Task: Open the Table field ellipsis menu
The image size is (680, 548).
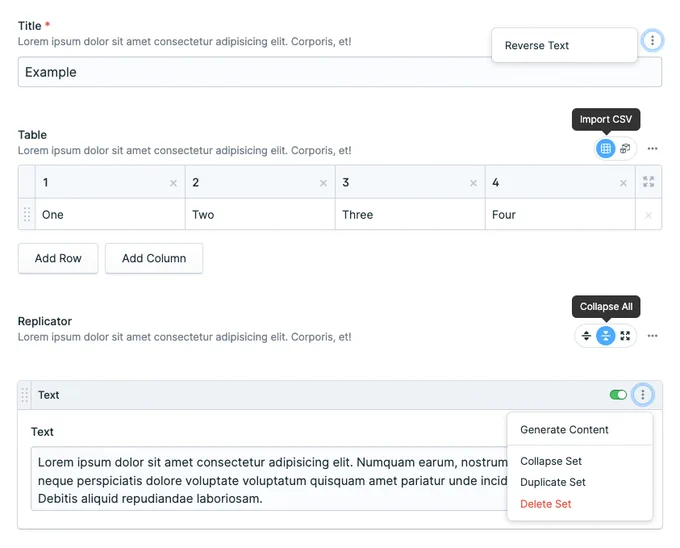Action: [652, 149]
